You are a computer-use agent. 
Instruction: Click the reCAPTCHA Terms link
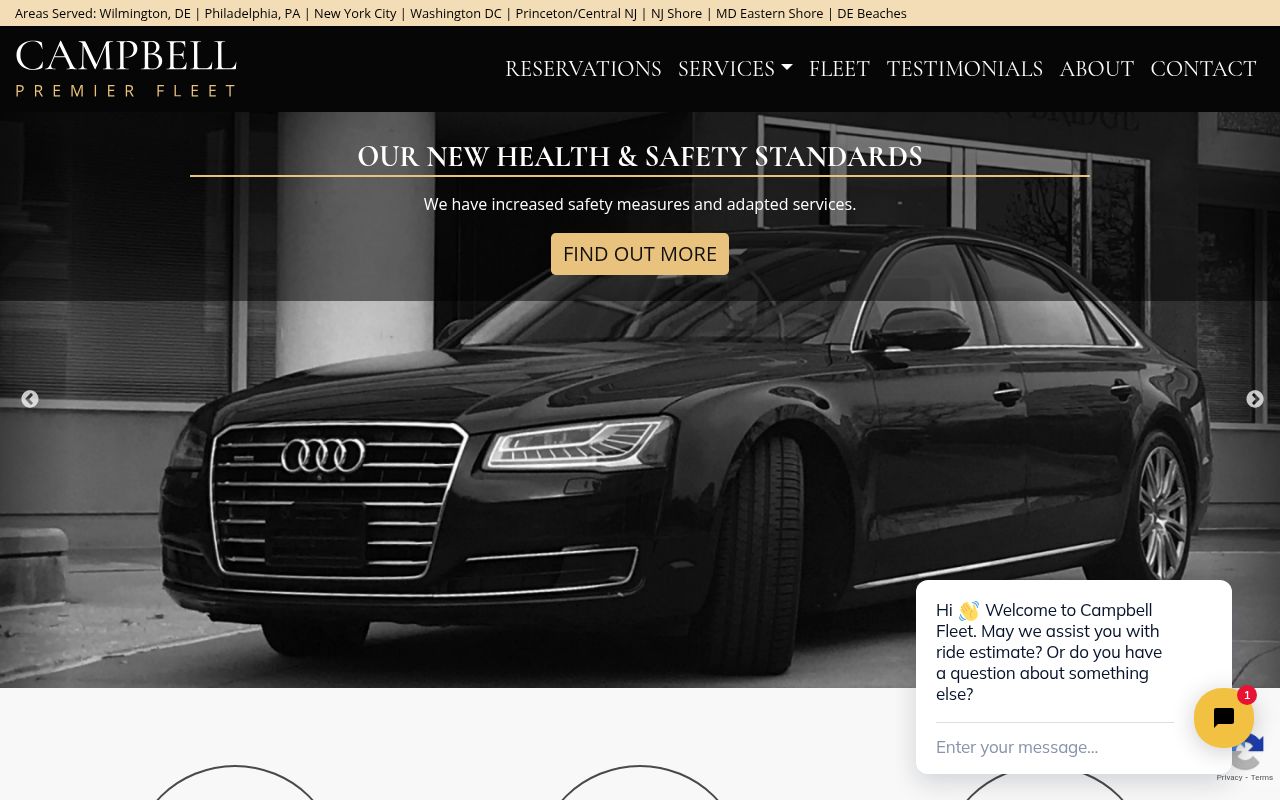1262,778
